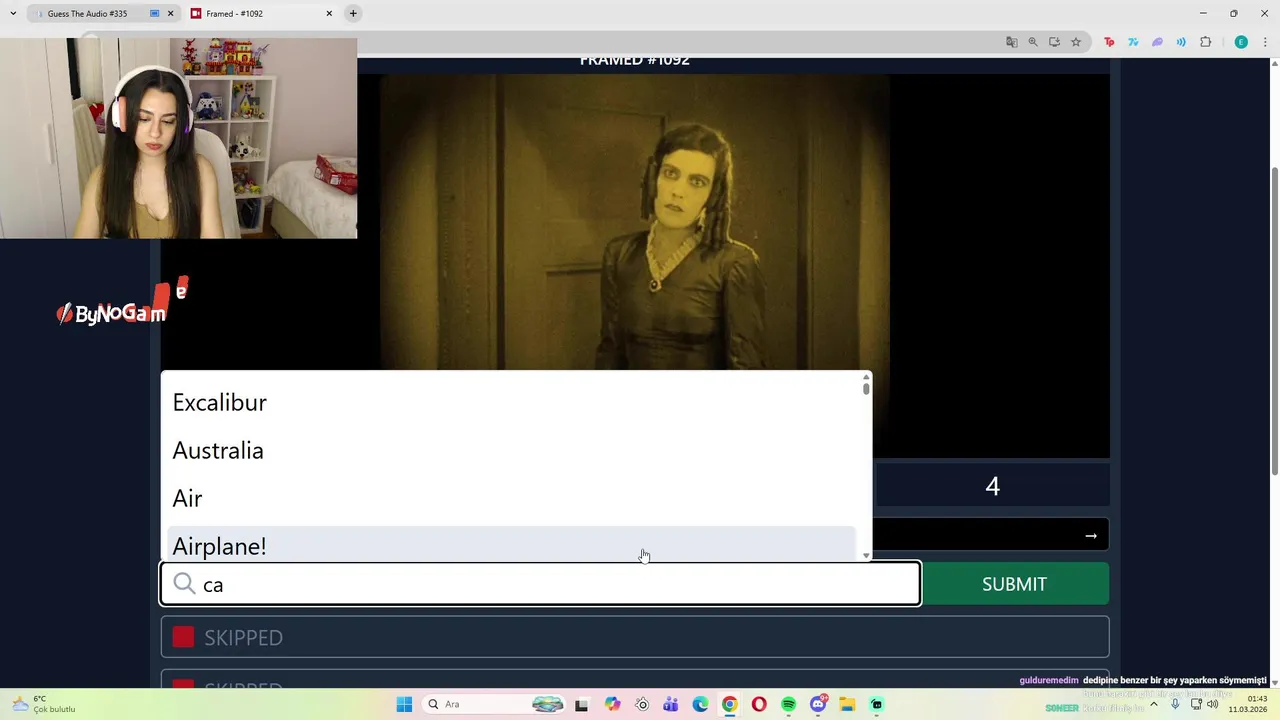Open the Windows Start menu

pos(404,704)
